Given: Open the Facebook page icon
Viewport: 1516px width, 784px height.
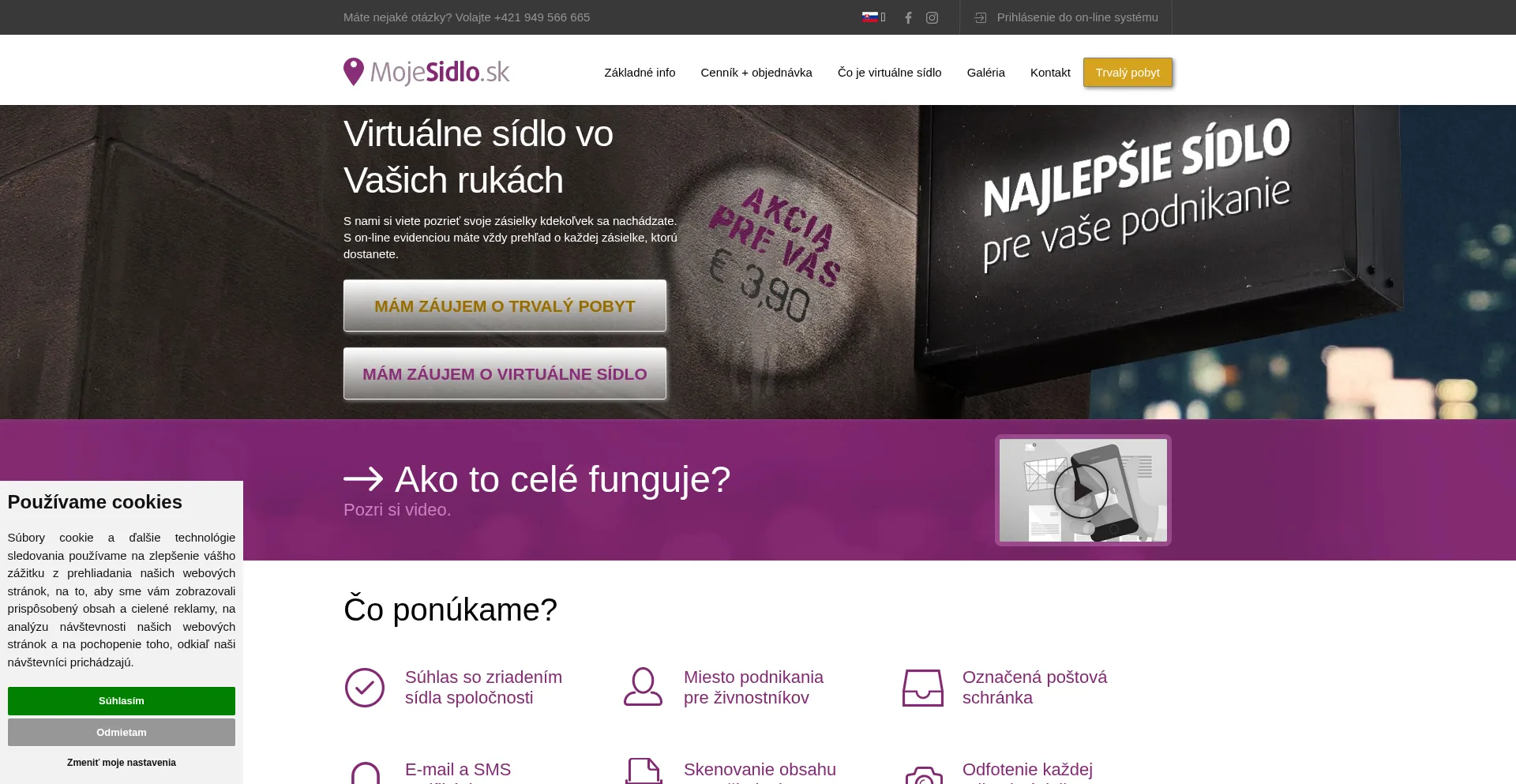Looking at the screenshot, I should (908, 17).
